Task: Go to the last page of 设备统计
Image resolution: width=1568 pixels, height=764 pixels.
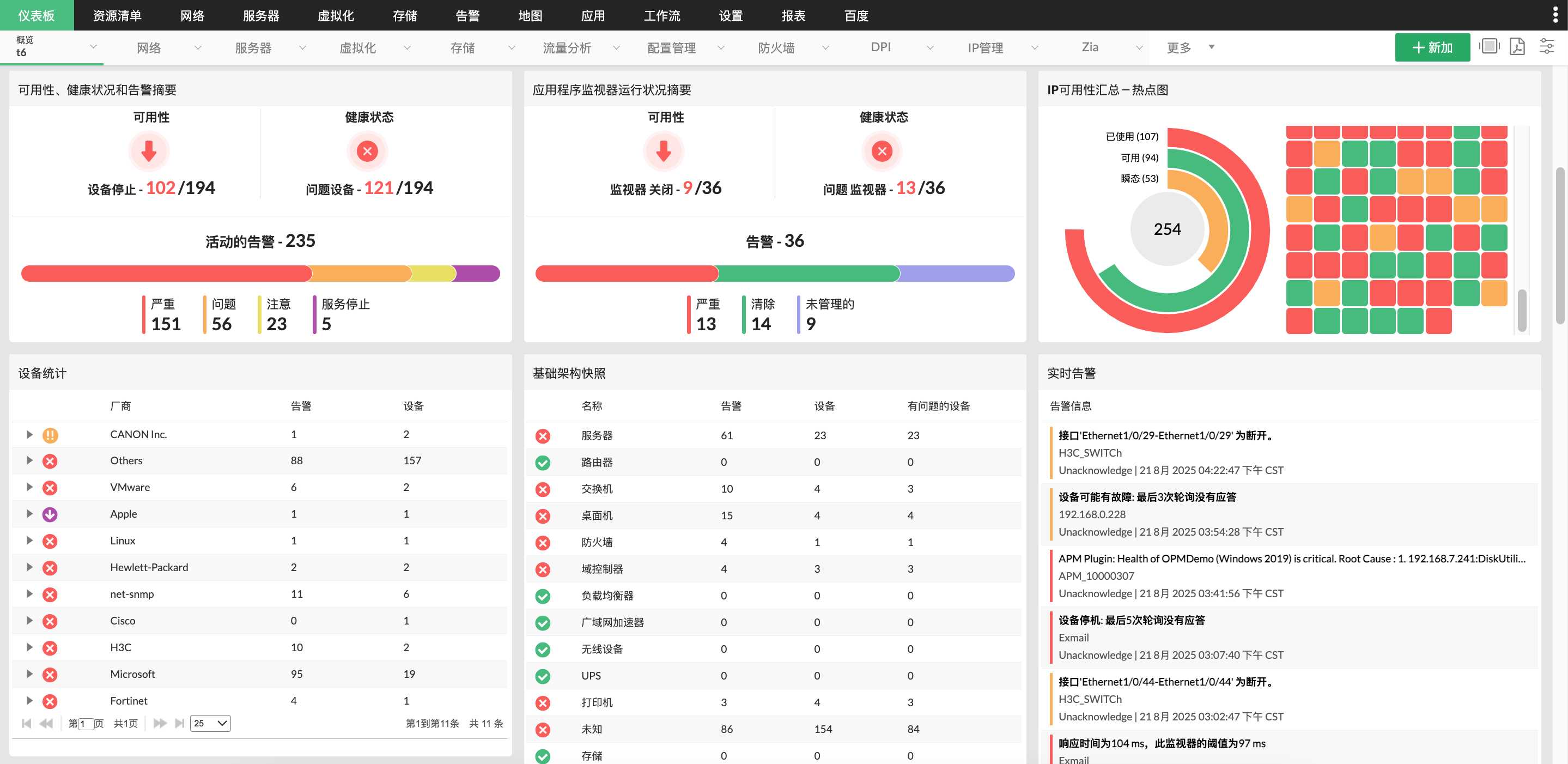Action: click(x=180, y=723)
